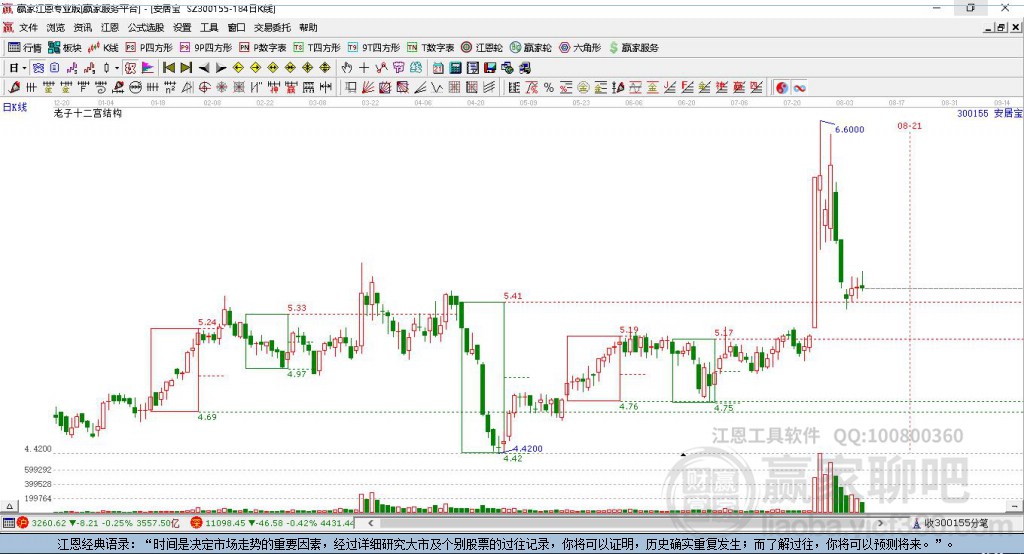The image size is (1024, 554).
Task: Click the Shanghai index 3260.62 status entry
Action: tap(98, 523)
